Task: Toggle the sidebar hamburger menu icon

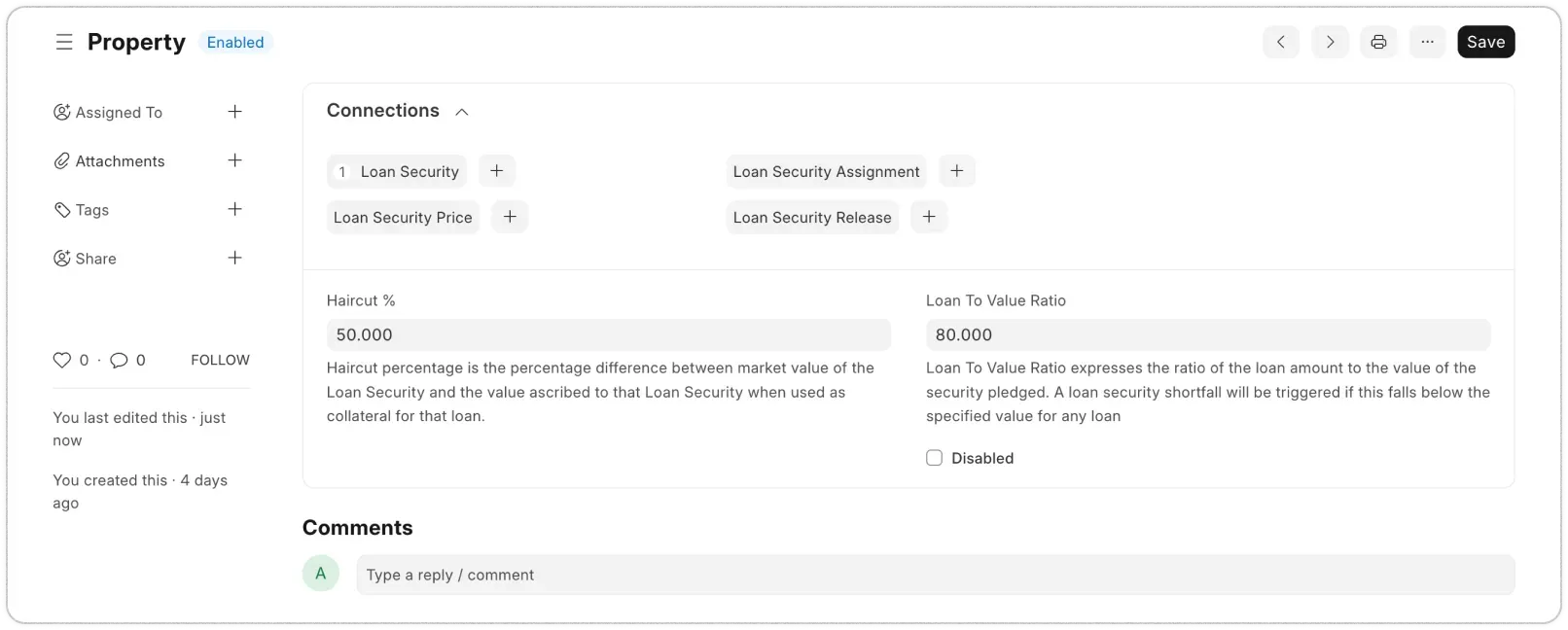Action: [64, 42]
